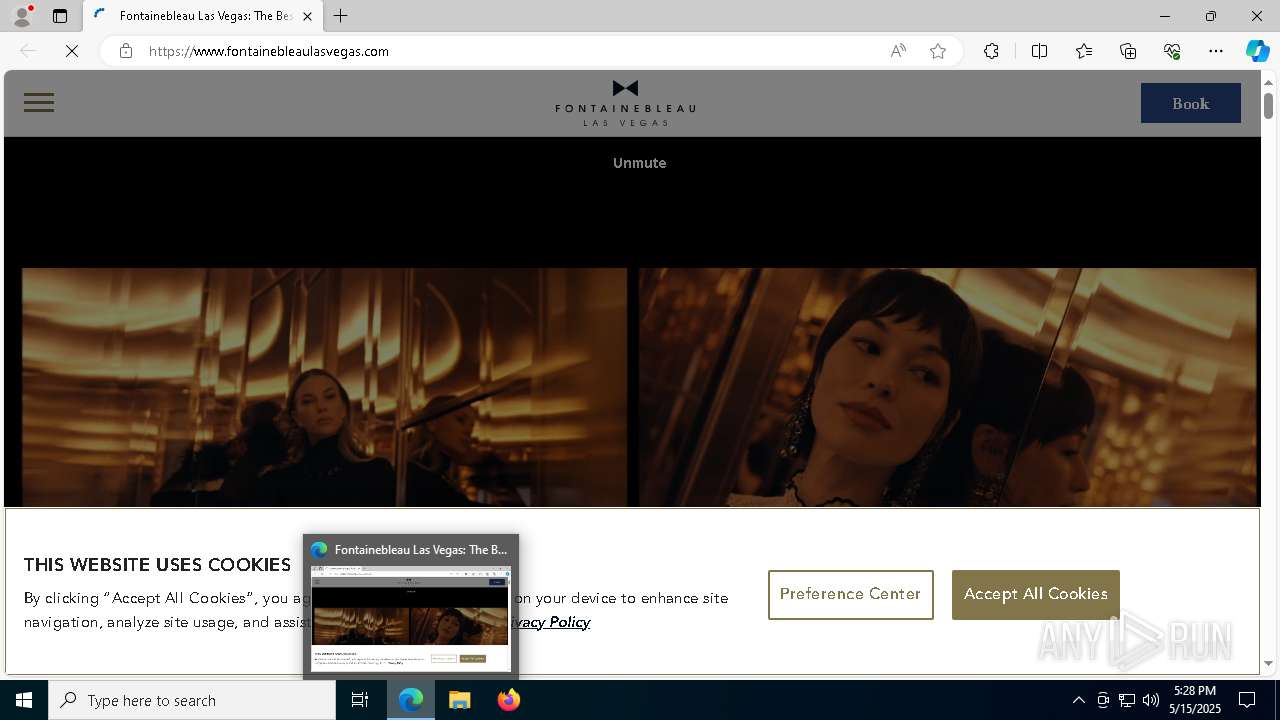Screen dimensions: 1280x720
Task: Open the volume control
Action: [1151, 700]
